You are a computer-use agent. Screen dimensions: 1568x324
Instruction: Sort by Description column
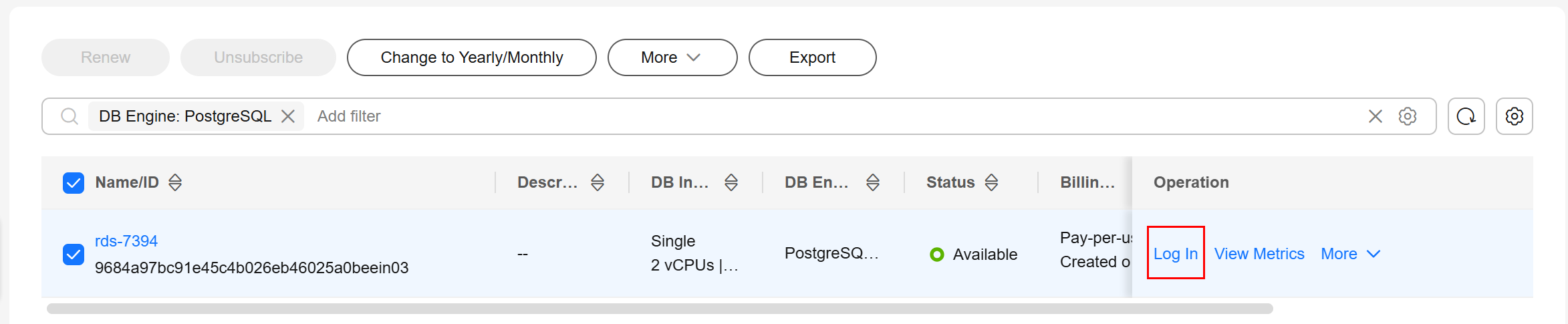598,182
